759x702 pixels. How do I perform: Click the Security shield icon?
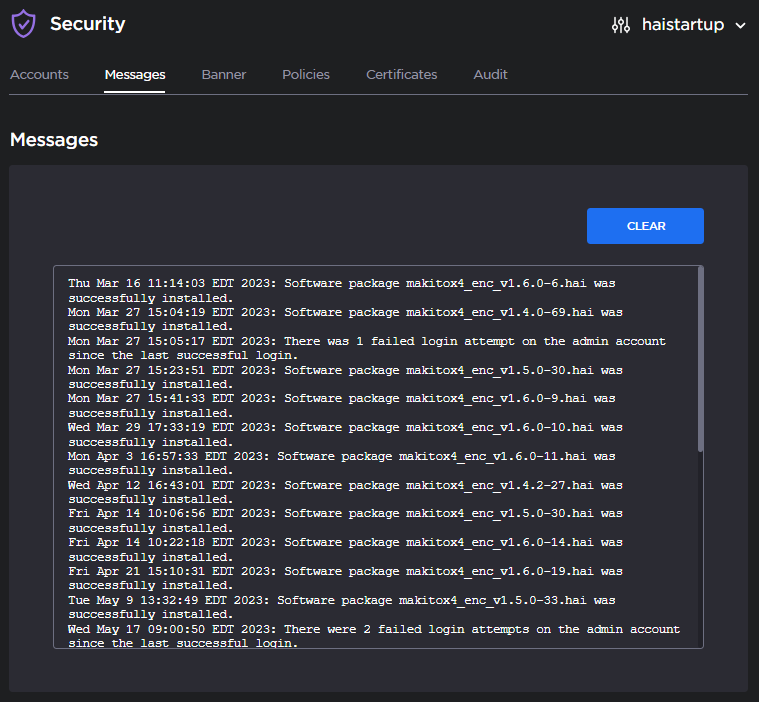[x=23, y=24]
